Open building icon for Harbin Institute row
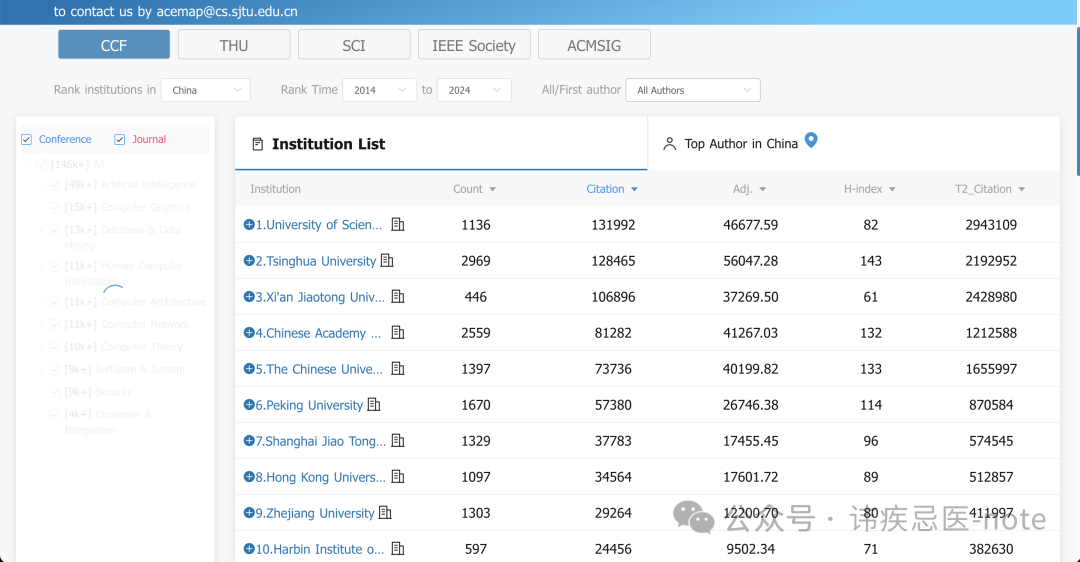 397,548
